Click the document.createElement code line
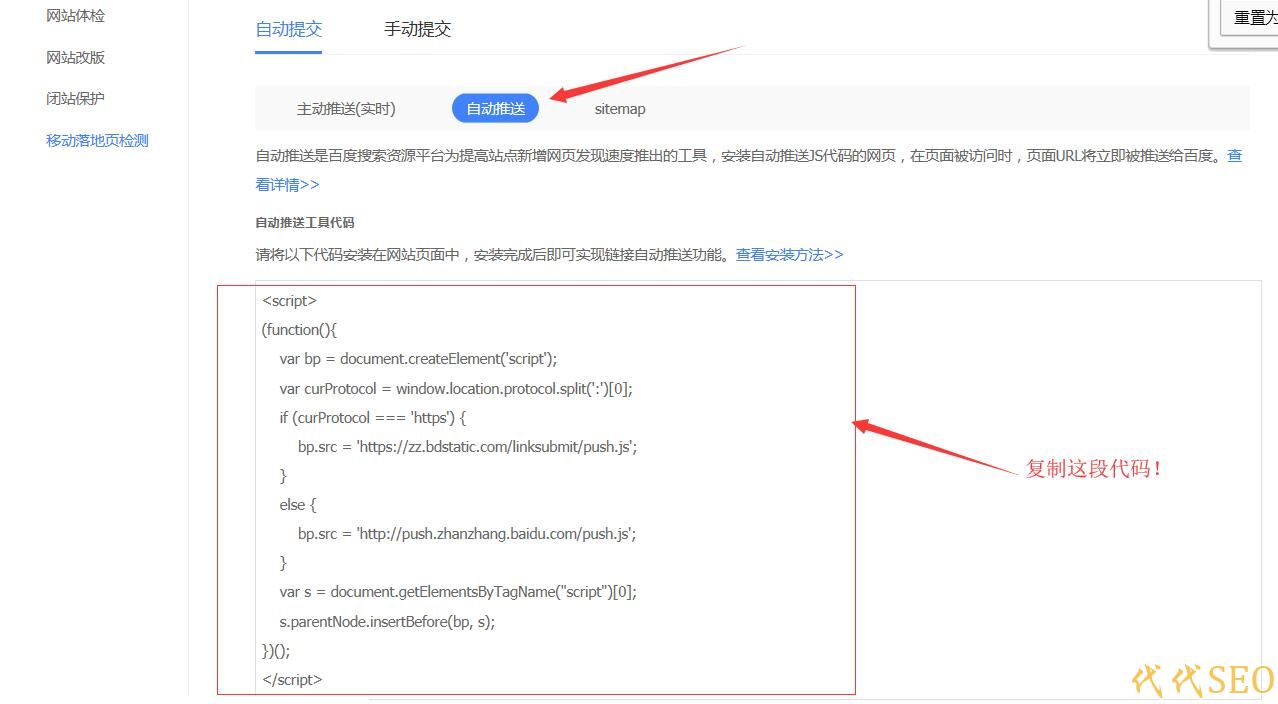Viewport: 1278px width, 704px height. [x=418, y=359]
